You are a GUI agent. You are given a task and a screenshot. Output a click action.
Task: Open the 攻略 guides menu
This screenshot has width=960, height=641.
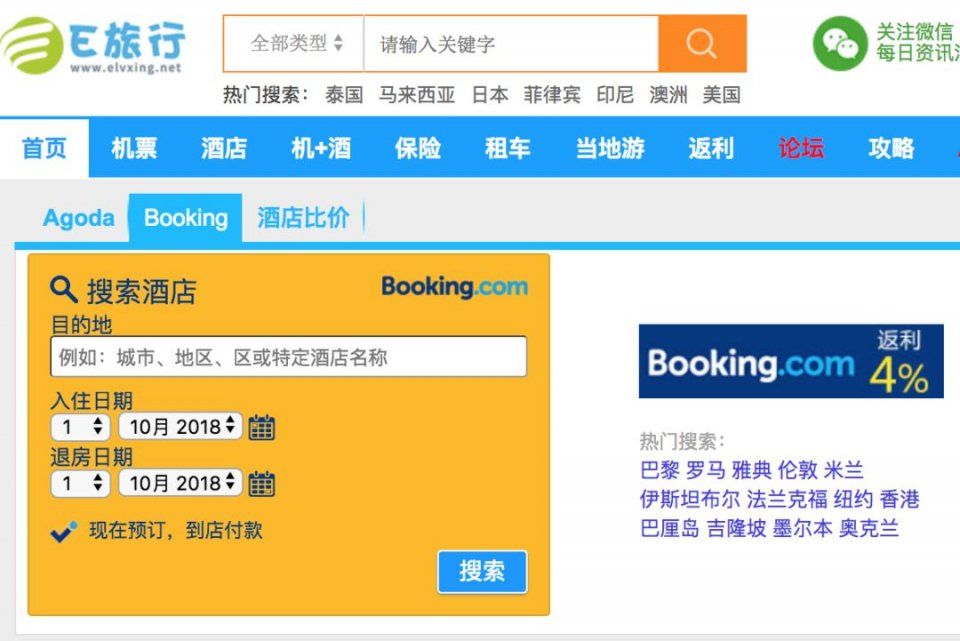[x=891, y=148]
